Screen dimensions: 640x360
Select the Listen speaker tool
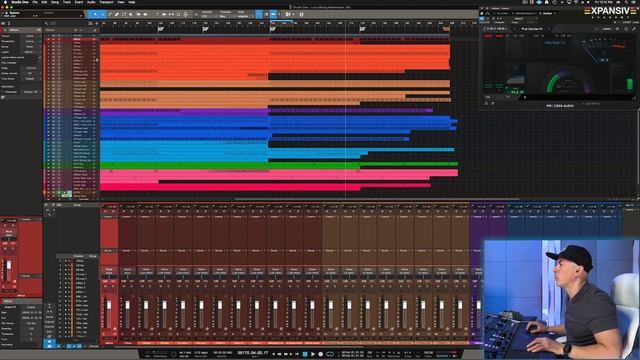pyautogui.click(x=145, y=14)
